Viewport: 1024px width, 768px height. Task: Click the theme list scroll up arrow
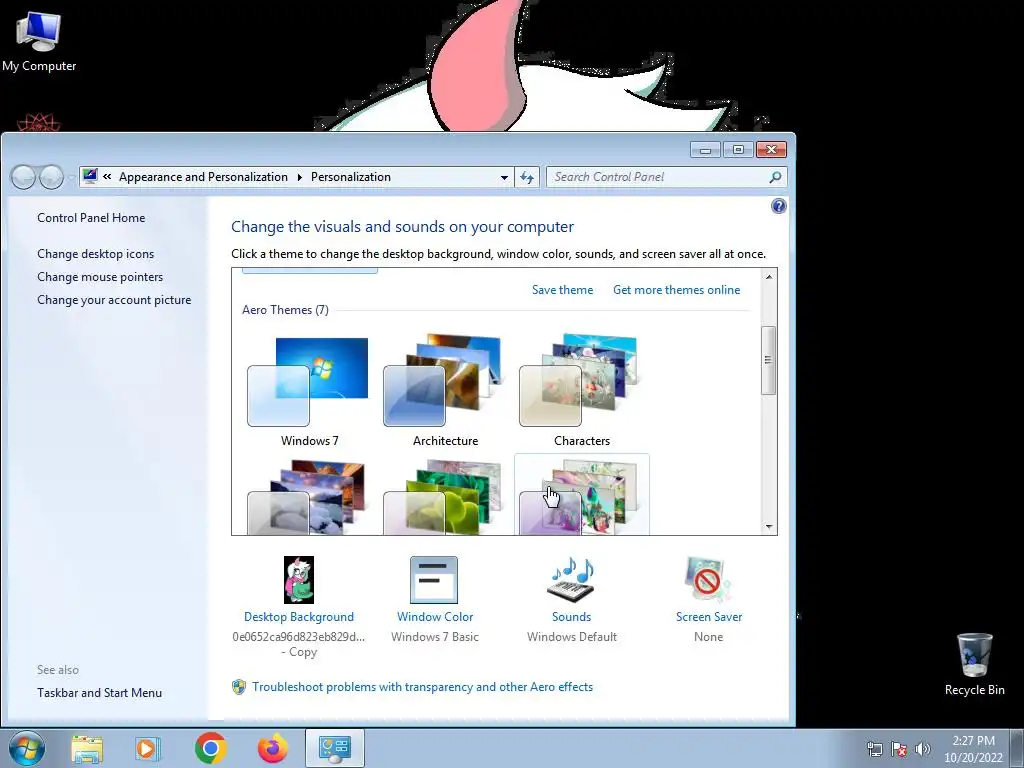[x=769, y=277]
